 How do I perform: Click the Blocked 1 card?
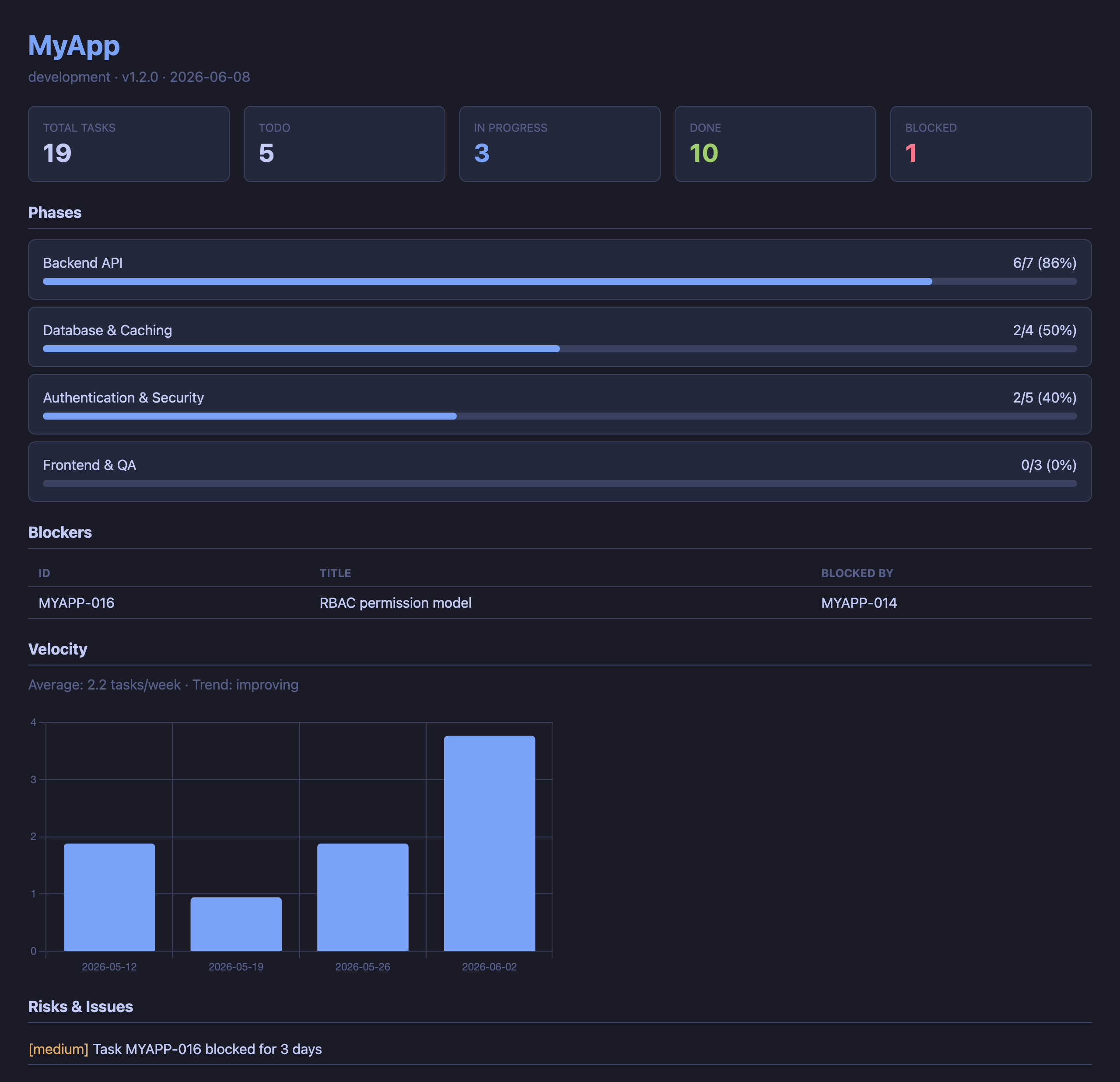tap(991, 144)
